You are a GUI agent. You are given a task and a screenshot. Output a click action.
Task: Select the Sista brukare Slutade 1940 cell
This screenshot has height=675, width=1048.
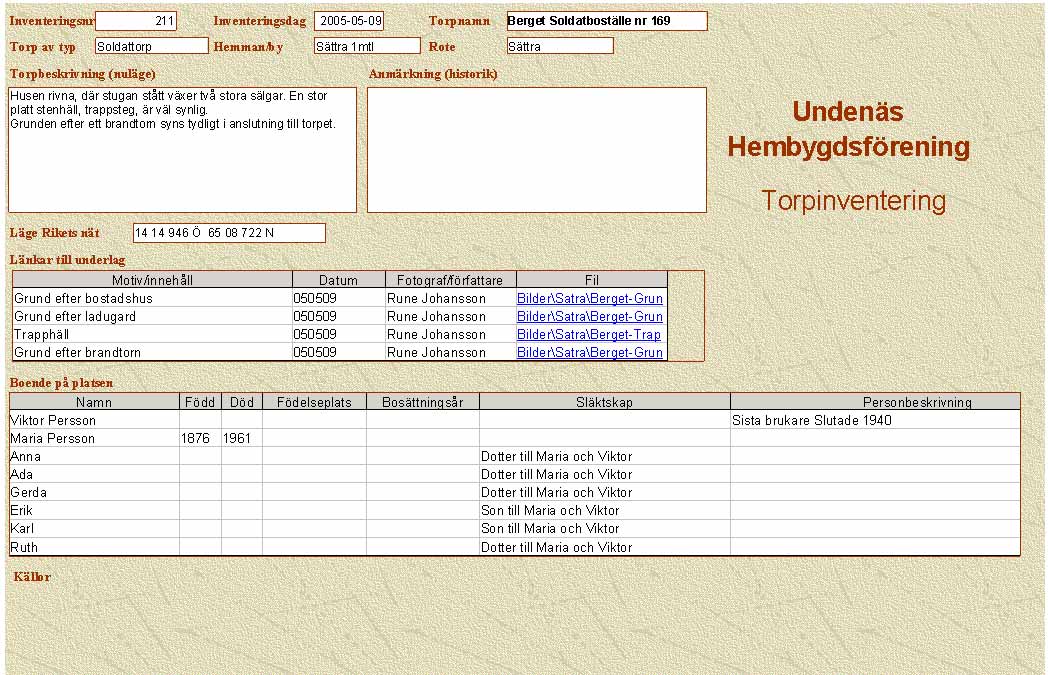tap(875, 421)
